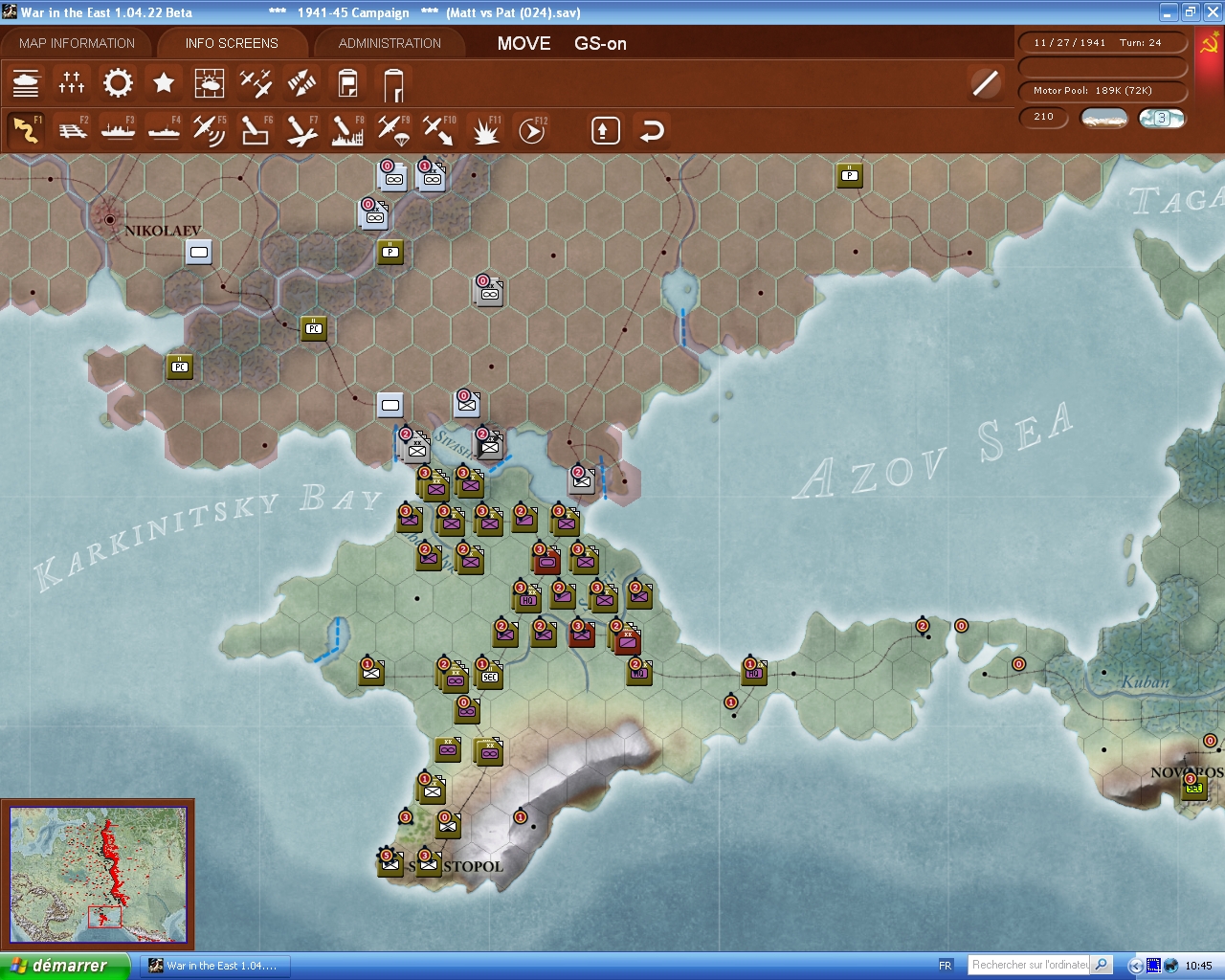Click the undo move arrow button
Image resolution: width=1225 pixels, height=980 pixels.
652,130
